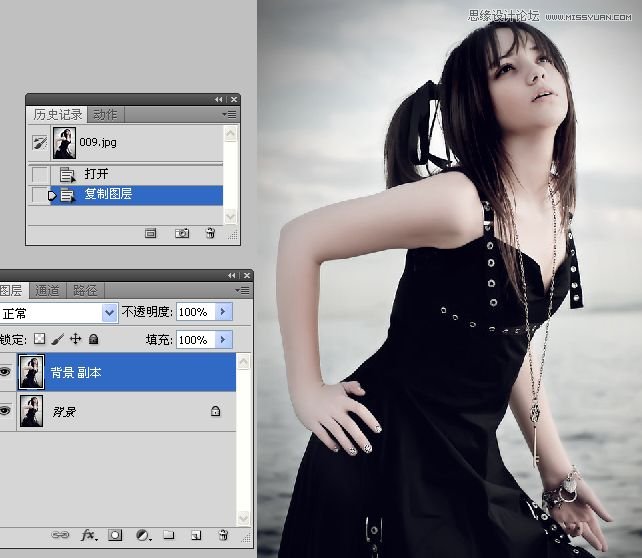Create new snapshot camera icon
The height and width of the screenshot is (558, 642).
point(182,233)
